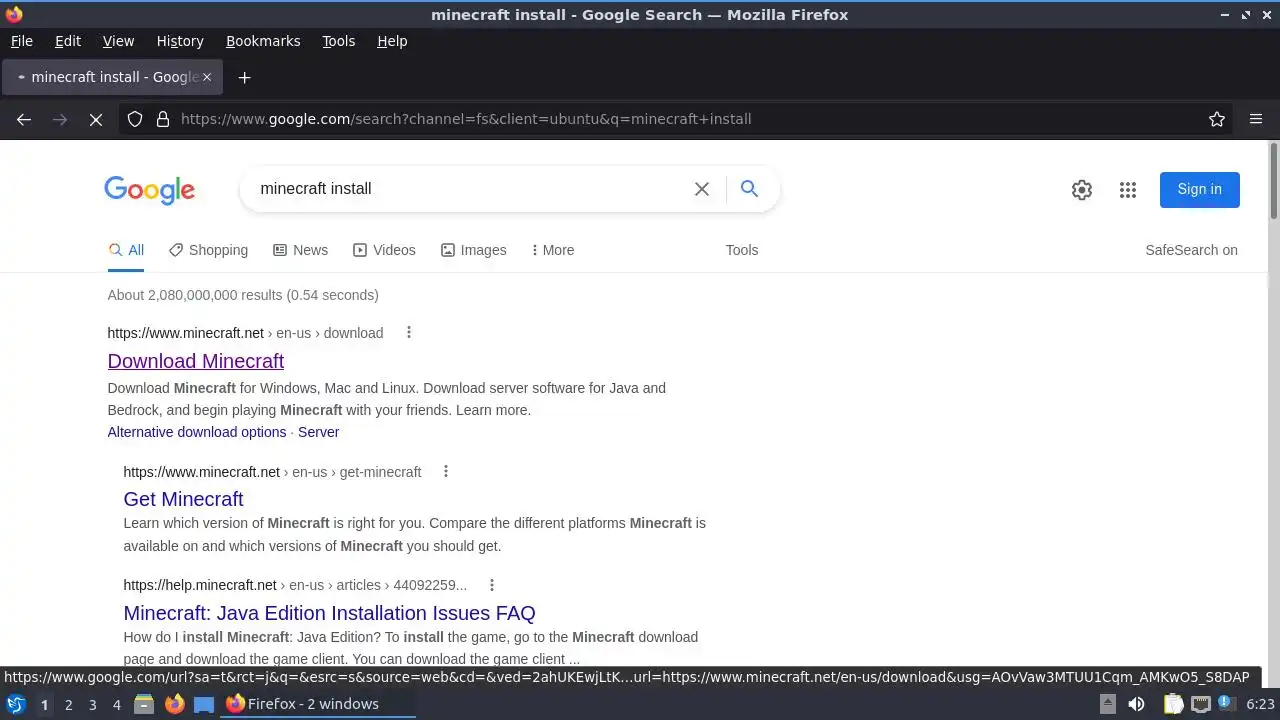Image resolution: width=1280 pixels, height=720 pixels.
Task: Switch to News results
Action: point(300,250)
